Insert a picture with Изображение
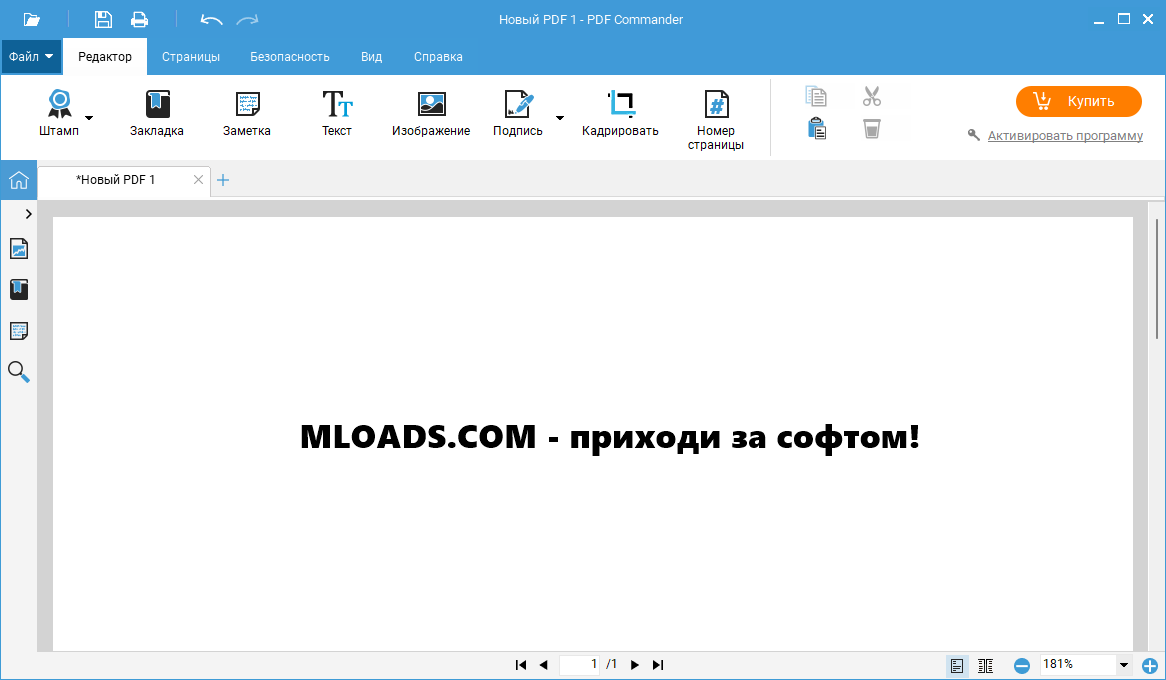The width and height of the screenshot is (1166, 680). pos(431,113)
